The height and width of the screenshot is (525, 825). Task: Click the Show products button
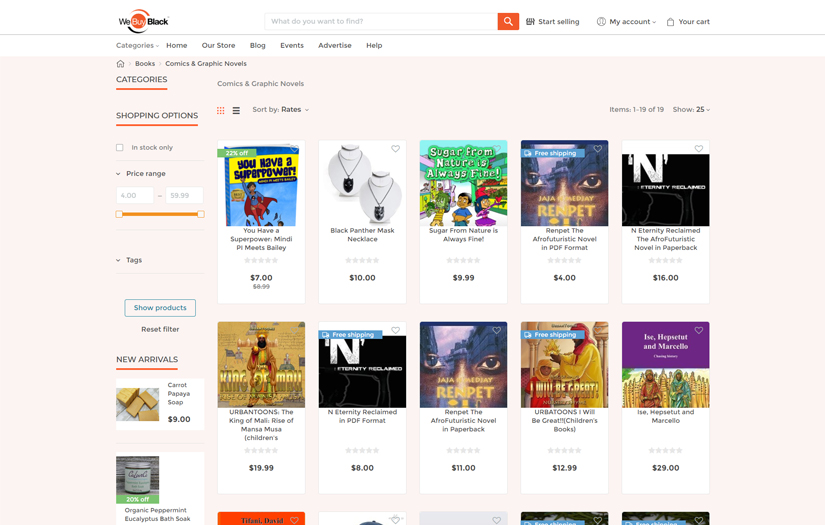[x=160, y=308]
